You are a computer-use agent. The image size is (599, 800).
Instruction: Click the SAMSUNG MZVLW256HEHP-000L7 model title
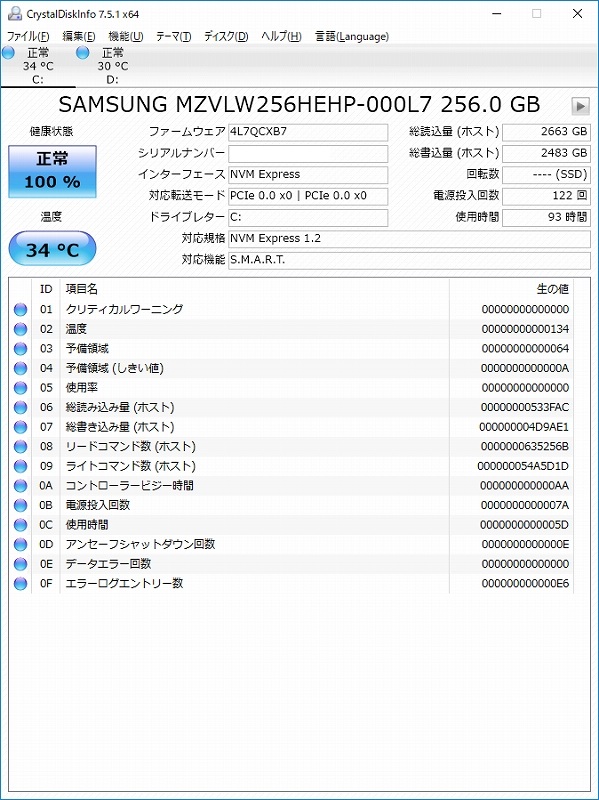click(x=299, y=105)
